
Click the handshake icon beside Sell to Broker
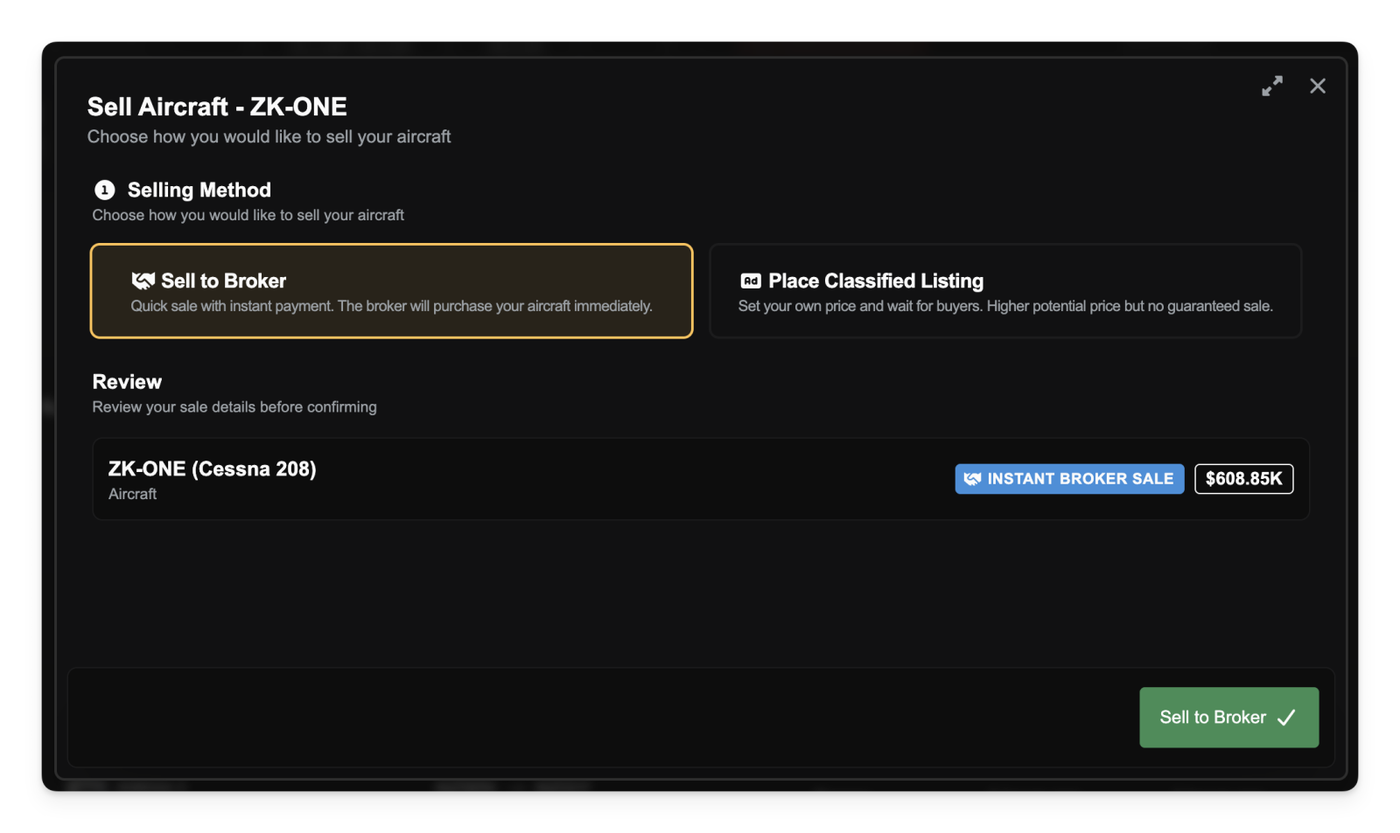[x=143, y=281]
